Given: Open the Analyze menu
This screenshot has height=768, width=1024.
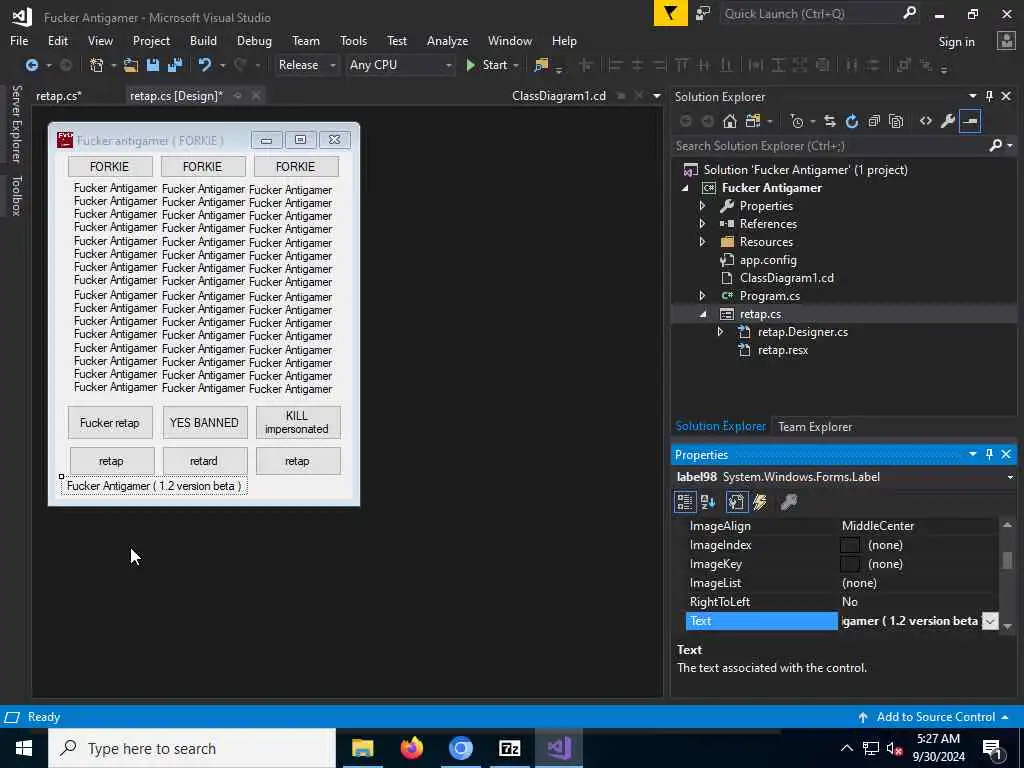Looking at the screenshot, I should click(447, 40).
